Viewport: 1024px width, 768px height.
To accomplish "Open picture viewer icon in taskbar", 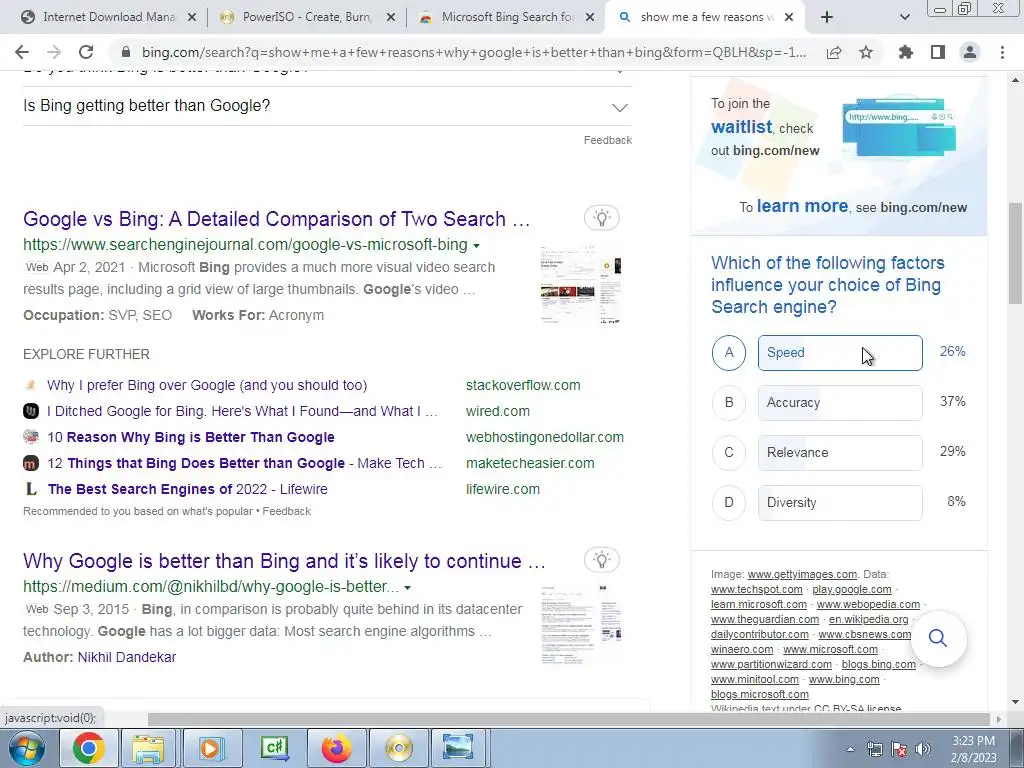I will click(x=458, y=748).
